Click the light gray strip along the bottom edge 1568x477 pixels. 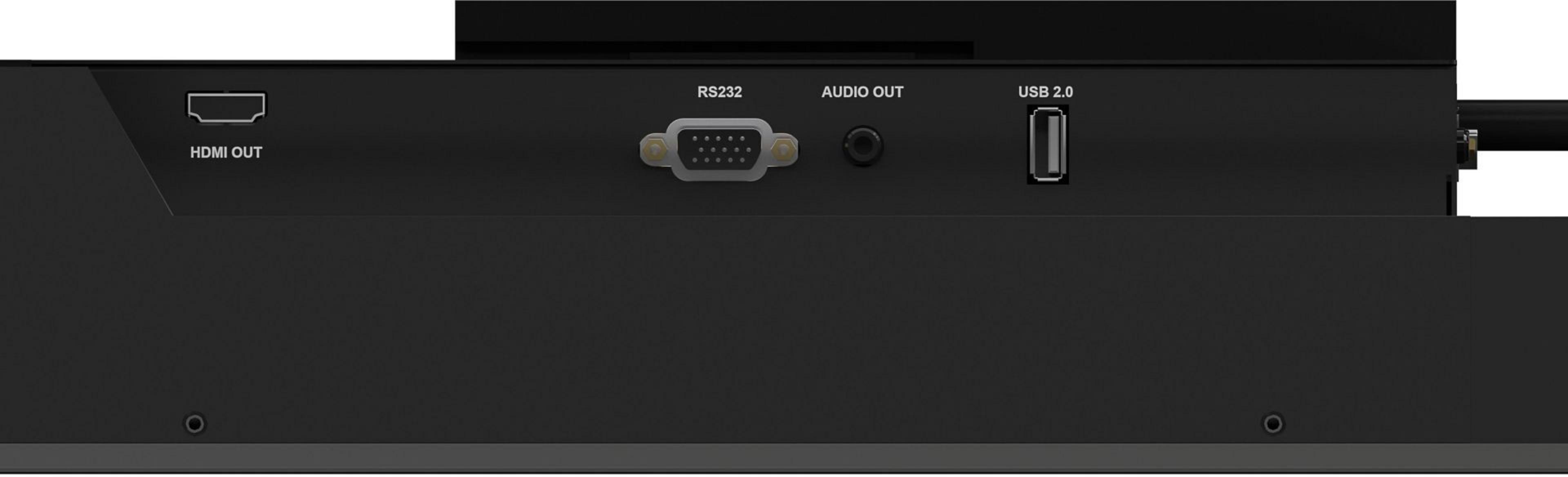point(784,459)
